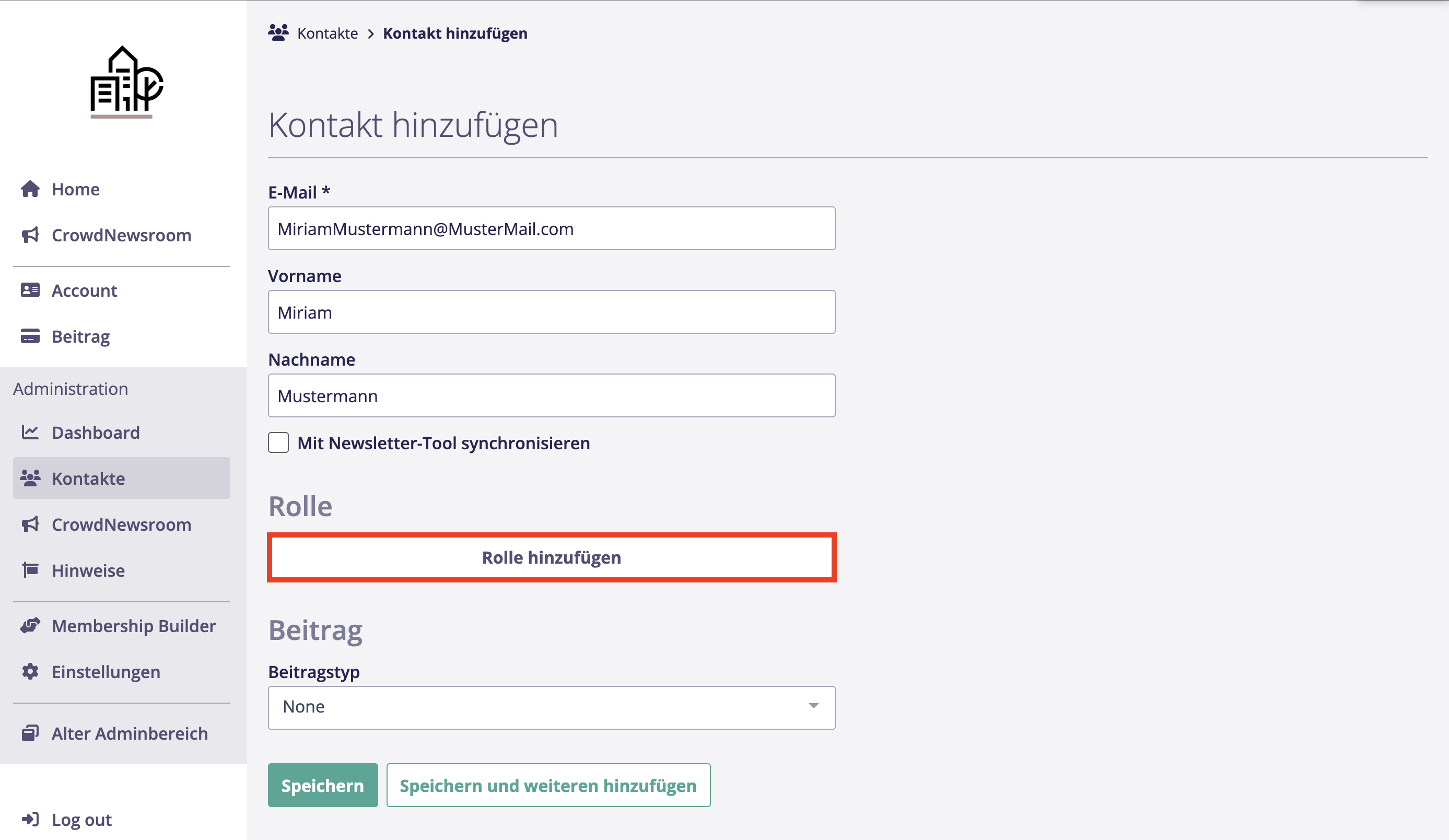
Task: Click the ID card icon for Account
Action: (30, 290)
